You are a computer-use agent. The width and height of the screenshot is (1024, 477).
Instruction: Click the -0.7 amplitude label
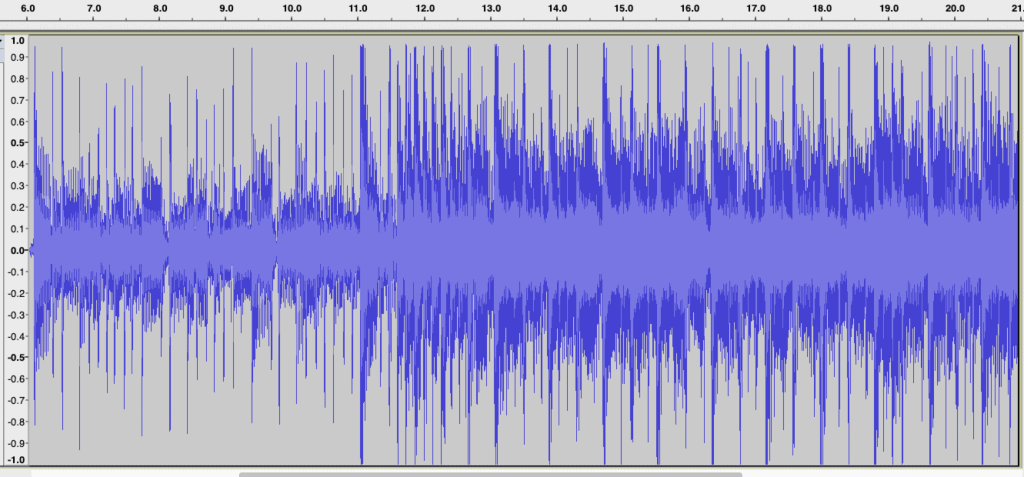[16, 401]
